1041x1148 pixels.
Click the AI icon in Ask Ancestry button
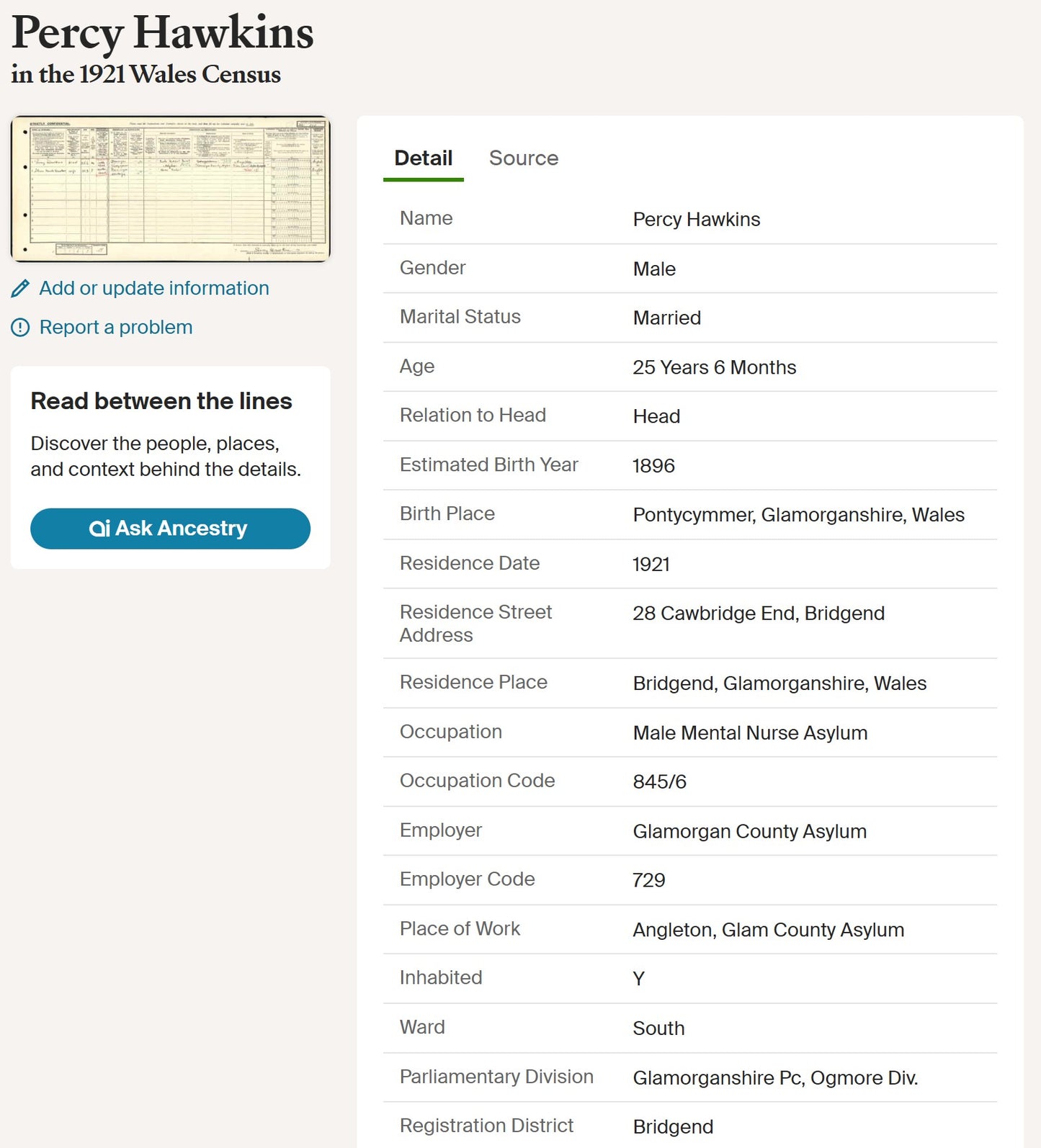tap(99, 529)
